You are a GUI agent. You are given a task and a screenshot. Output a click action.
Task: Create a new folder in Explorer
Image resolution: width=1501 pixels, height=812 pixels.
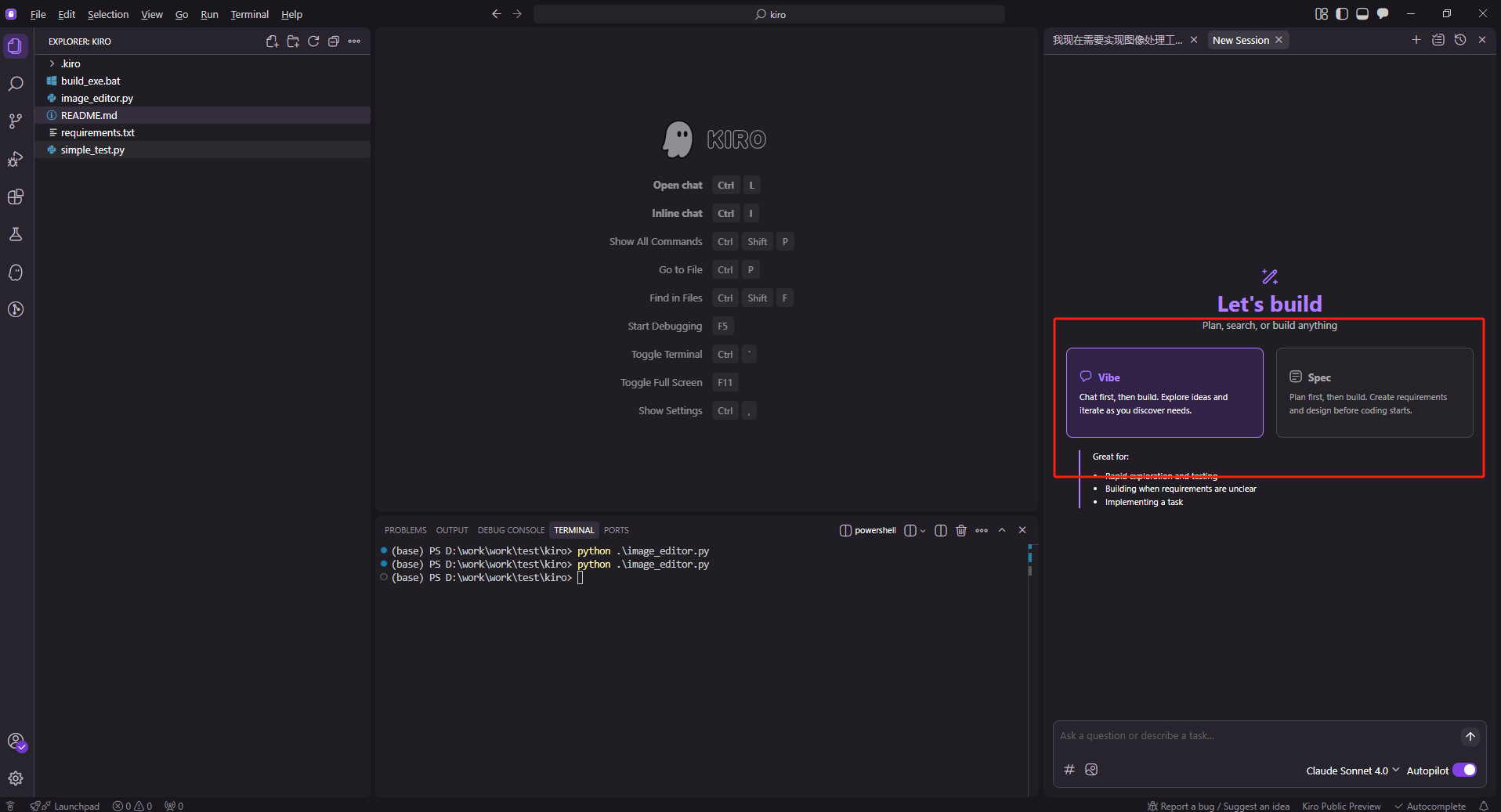[x=293, y=42]
